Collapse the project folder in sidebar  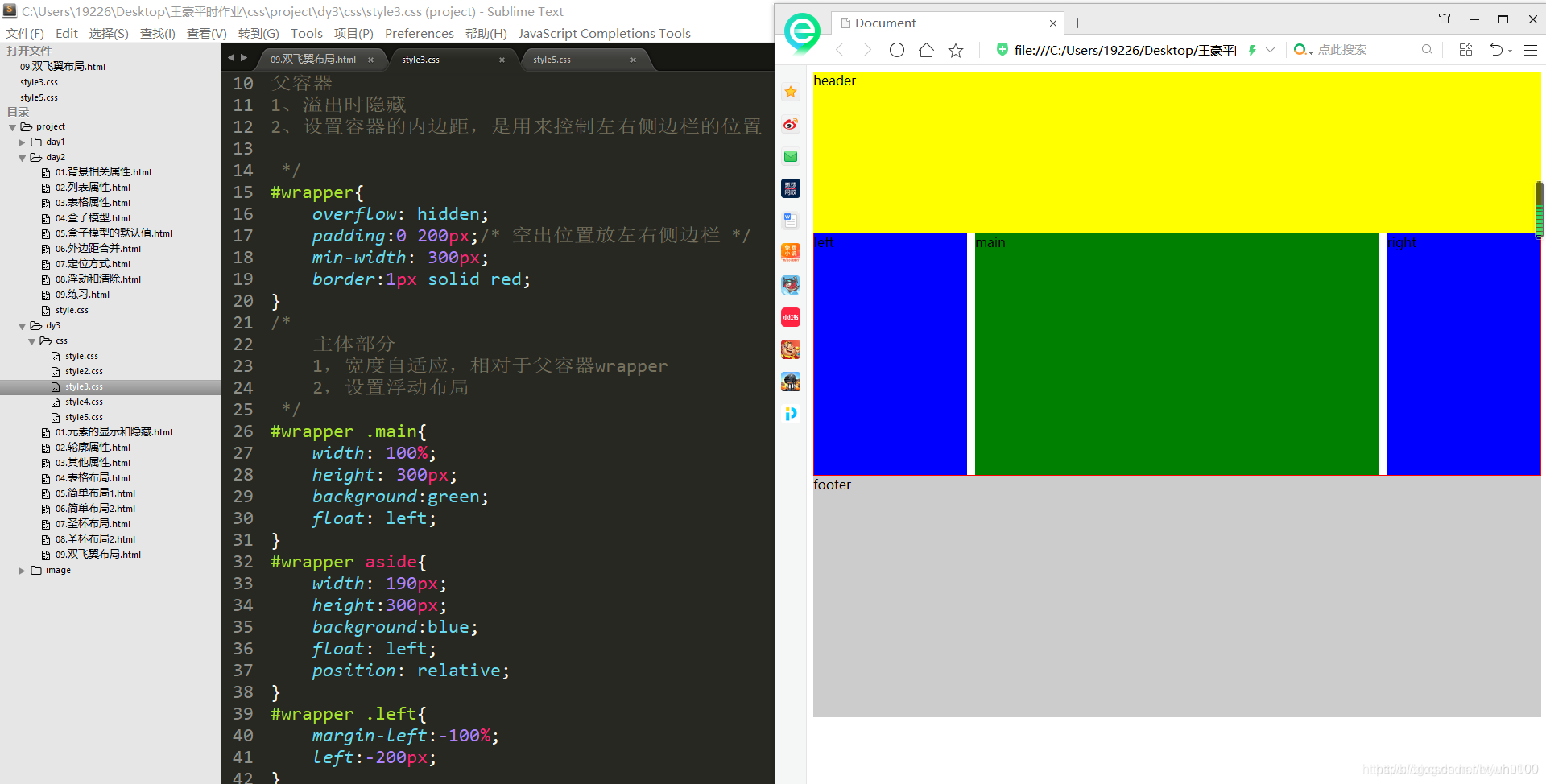coord(12,127)
